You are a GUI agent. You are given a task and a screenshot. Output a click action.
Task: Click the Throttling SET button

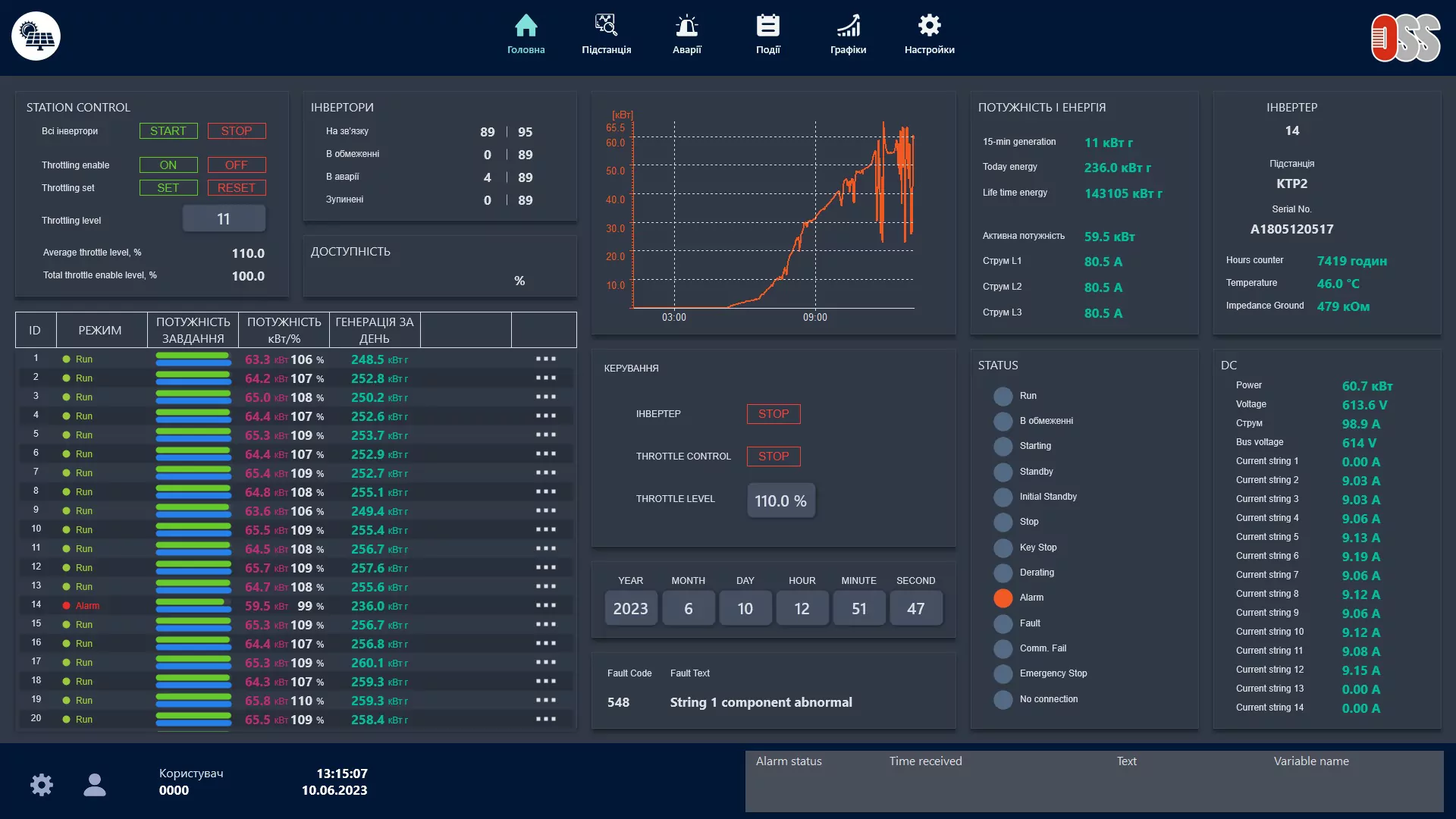point(168,187)
